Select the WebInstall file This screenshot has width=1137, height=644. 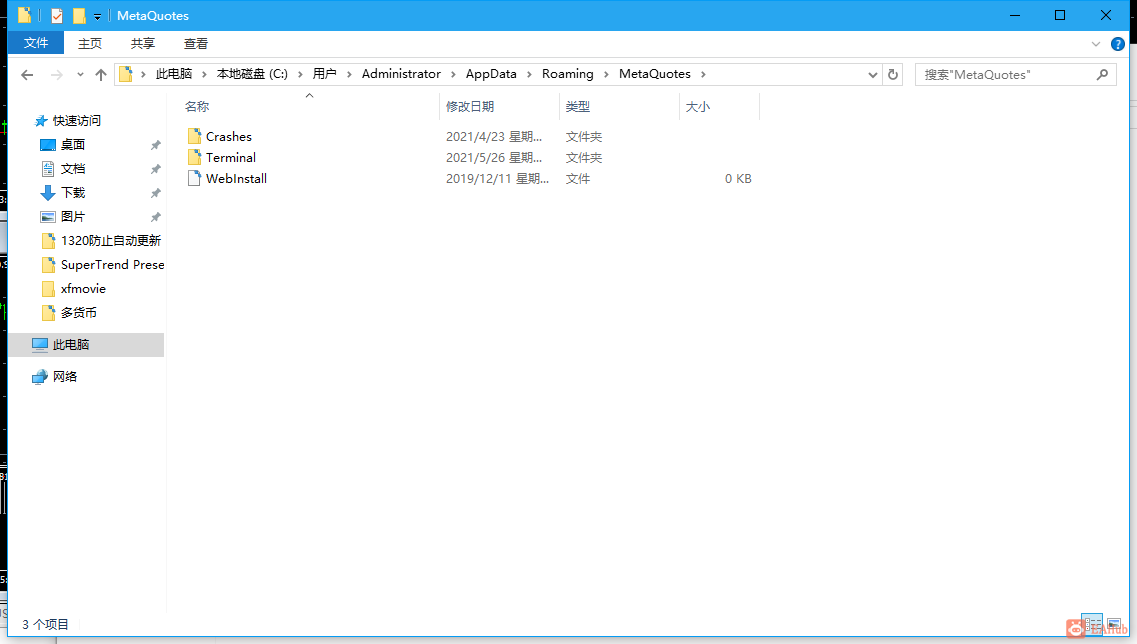click(236, 178)
